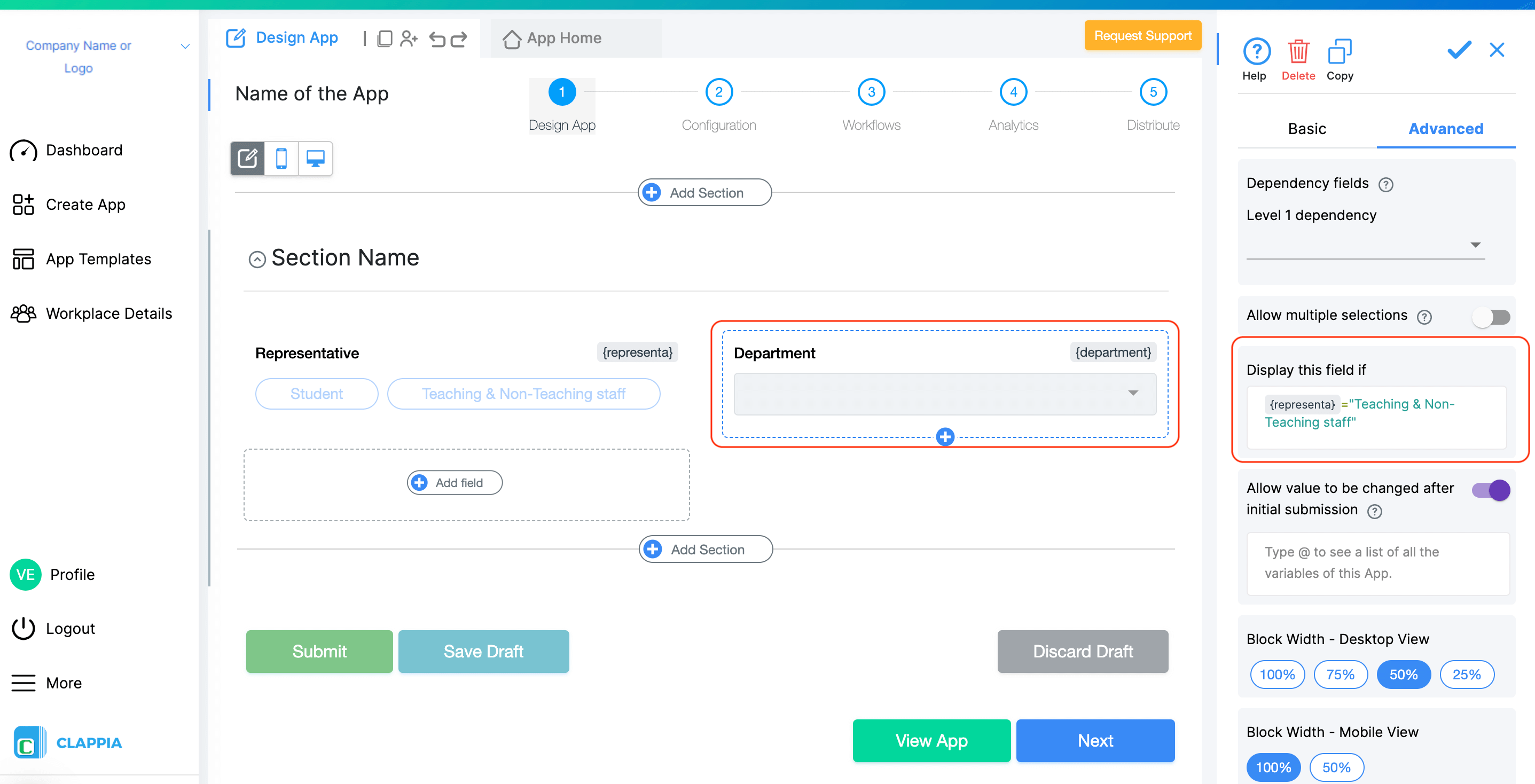Disable Allow value to be changed toggle

tap(1491, 490)
